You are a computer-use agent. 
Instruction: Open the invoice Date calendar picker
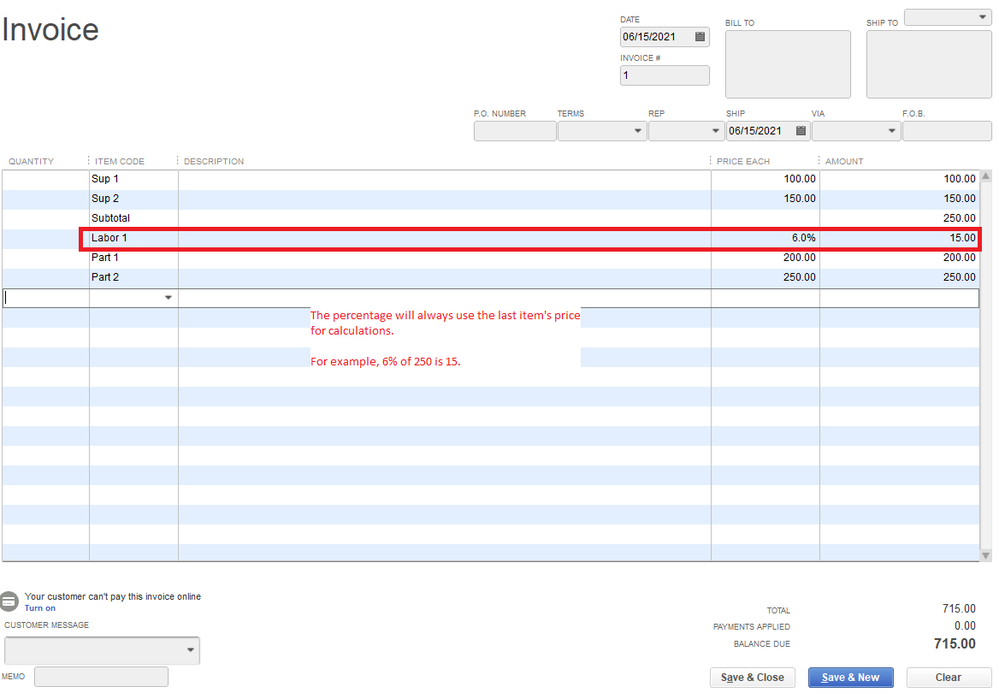point(700,37)
